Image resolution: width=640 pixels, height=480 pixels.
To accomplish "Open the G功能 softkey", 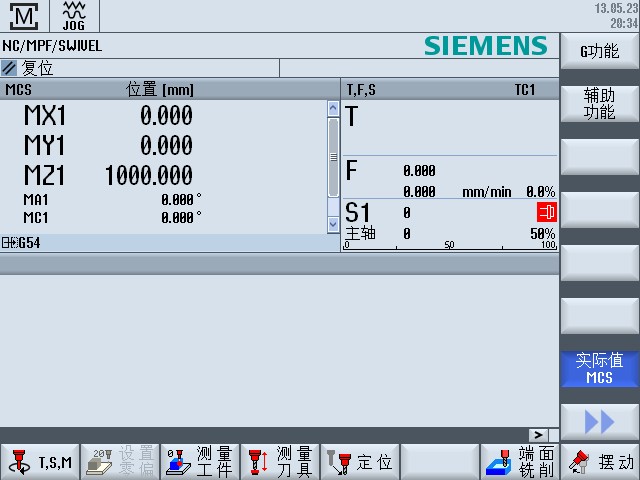I will coord(600,51).
